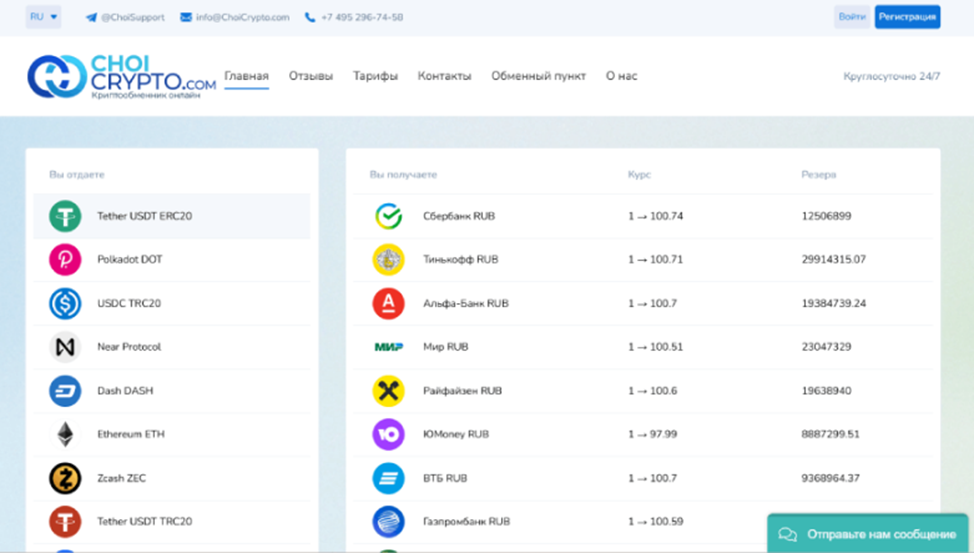Image resolution: width=974 pixels, height=553 pixels.
Task: Click the Near Protocol label
Action: tap(129, 347)
